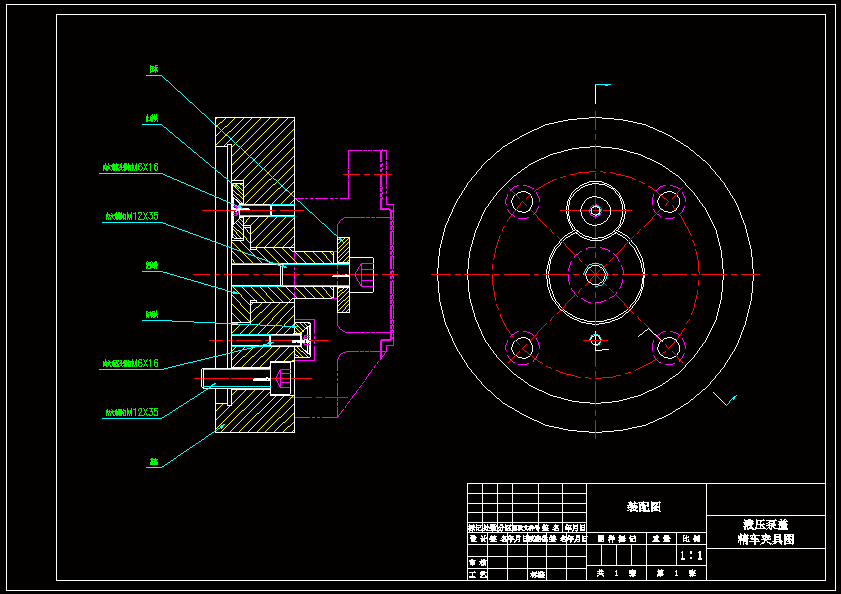The width and height of the screenshot is (841, 594).
Task: Pick the upper-left bolt hole in the circular view
Action: [522, 202]
